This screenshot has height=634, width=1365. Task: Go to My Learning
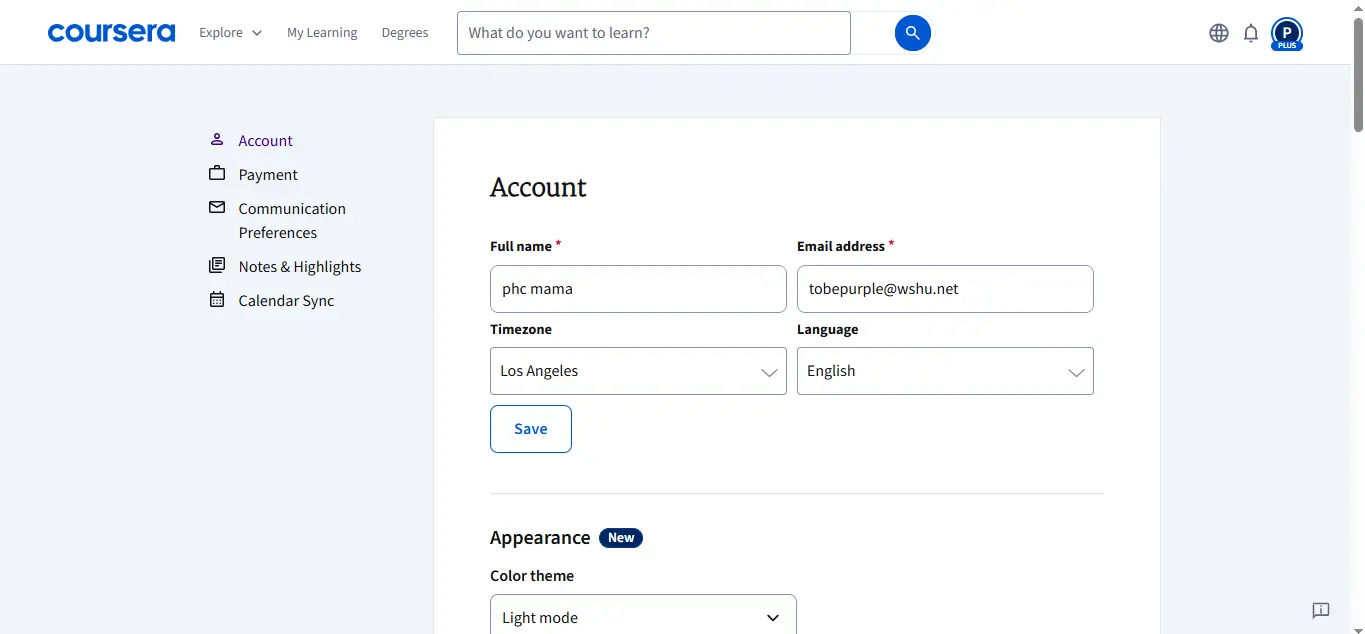click(x=322, y=33)
